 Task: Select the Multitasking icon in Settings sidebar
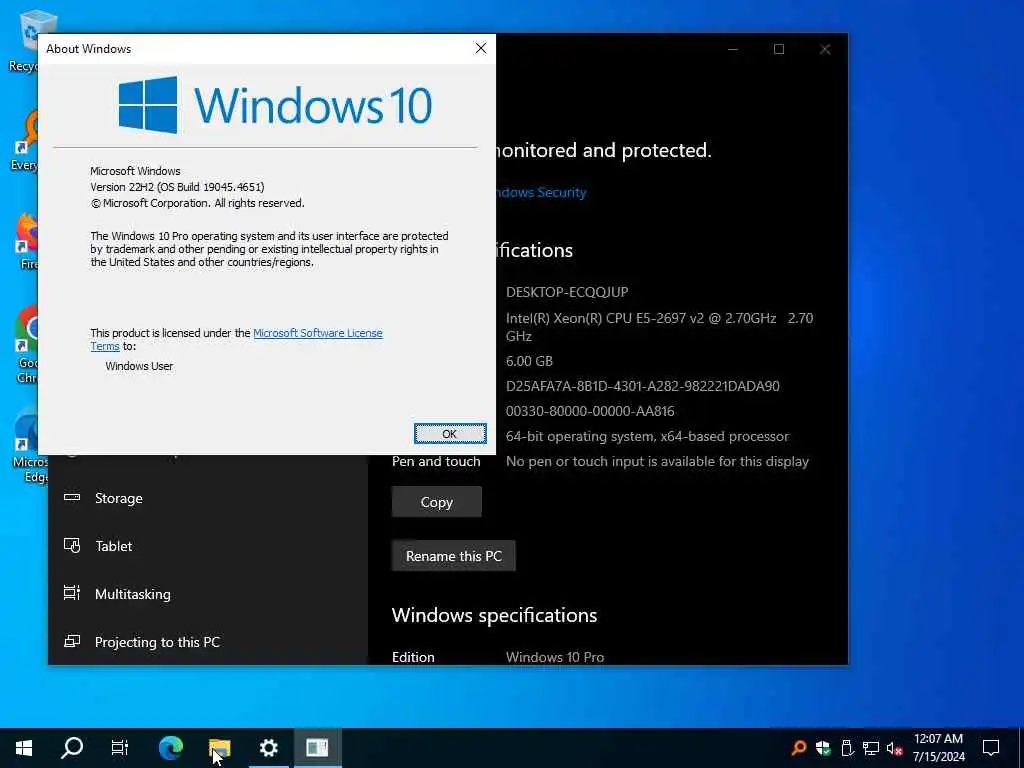(72, 593)
